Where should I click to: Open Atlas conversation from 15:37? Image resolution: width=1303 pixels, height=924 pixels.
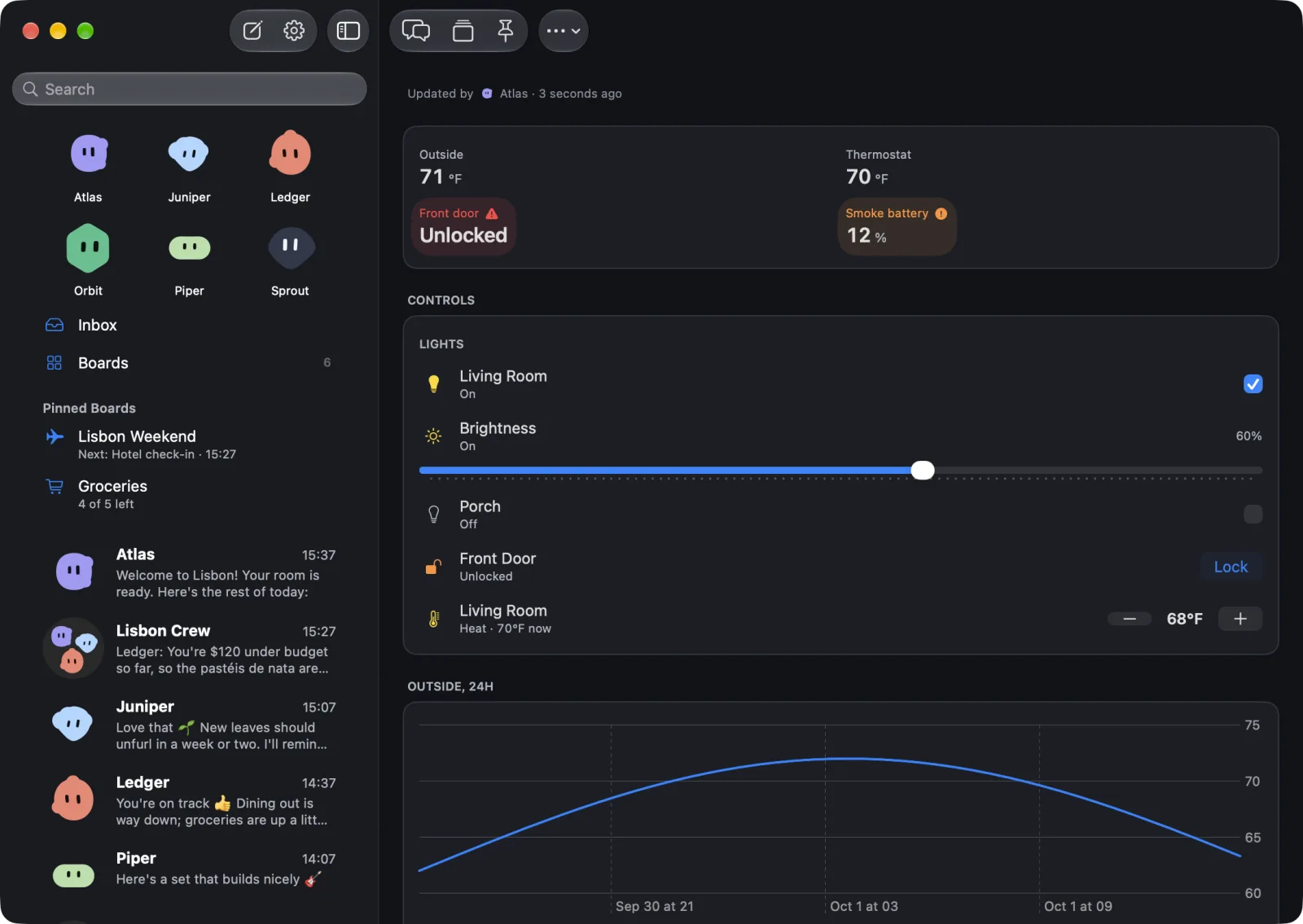coord(189,573)
